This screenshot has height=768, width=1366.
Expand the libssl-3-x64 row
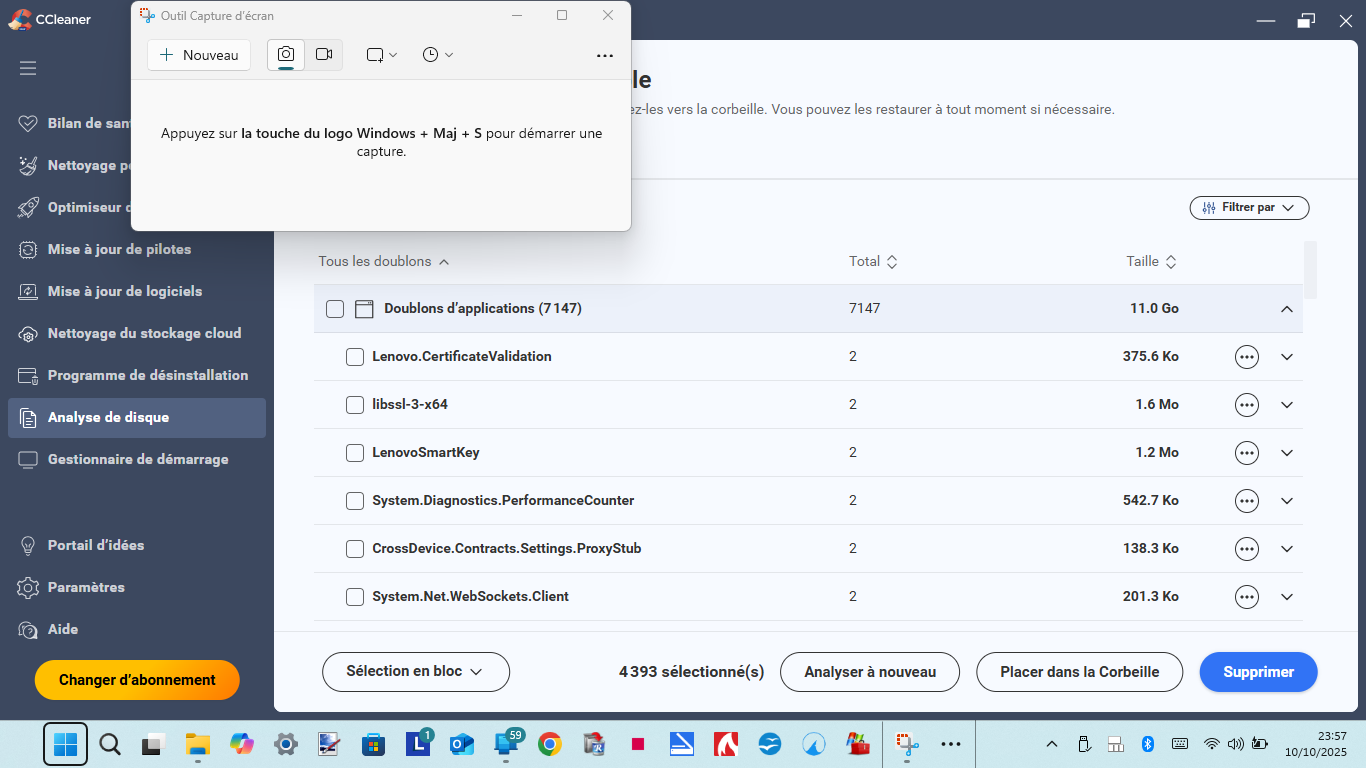pyautogui.click(x=1287, y=405)
